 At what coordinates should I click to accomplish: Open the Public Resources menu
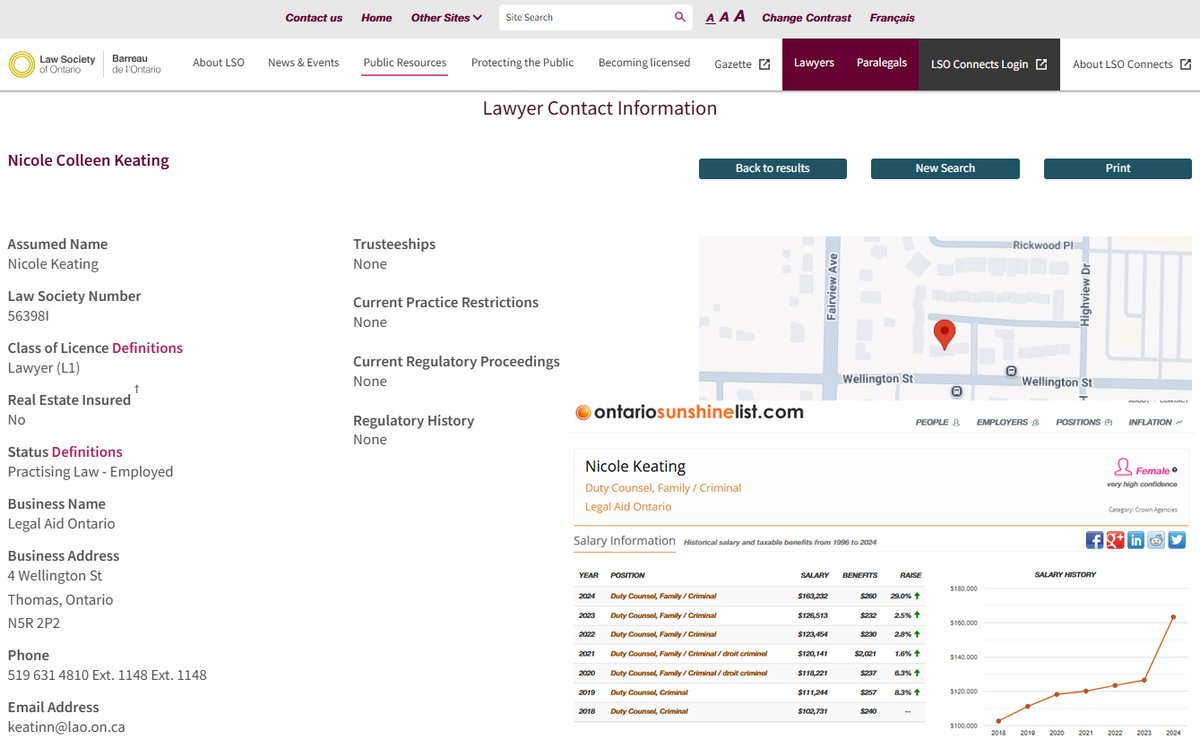(x=405, y=62)
